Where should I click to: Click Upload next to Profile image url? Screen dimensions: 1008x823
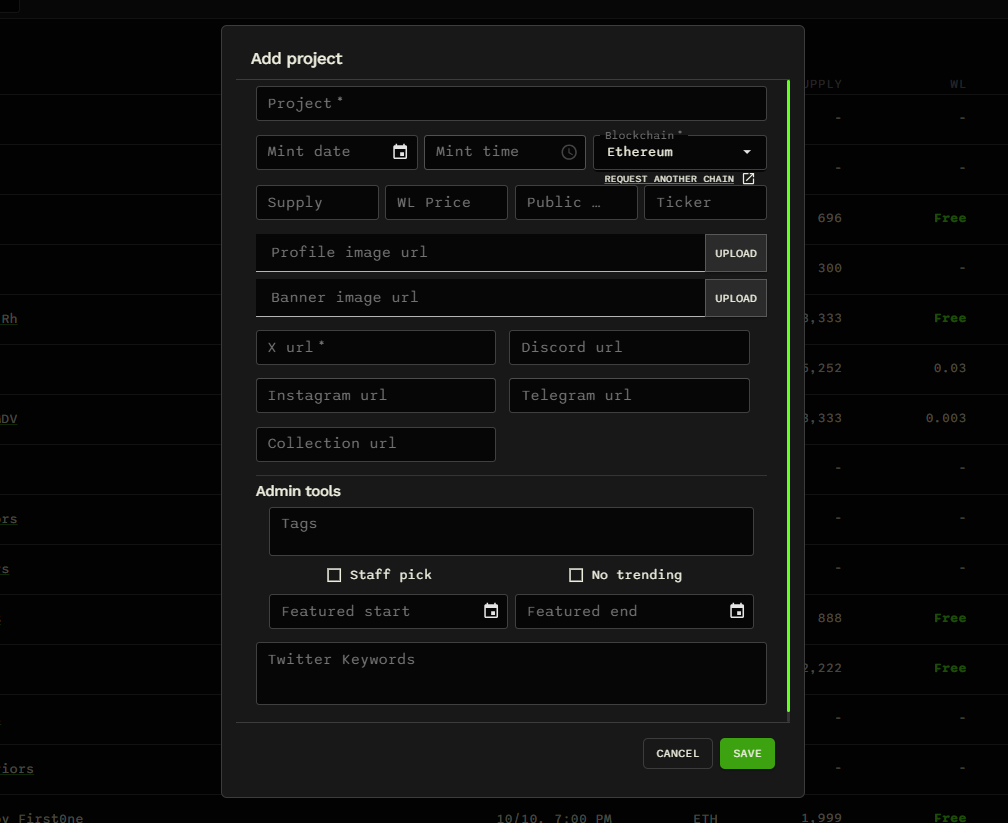[x=735, y=253]
